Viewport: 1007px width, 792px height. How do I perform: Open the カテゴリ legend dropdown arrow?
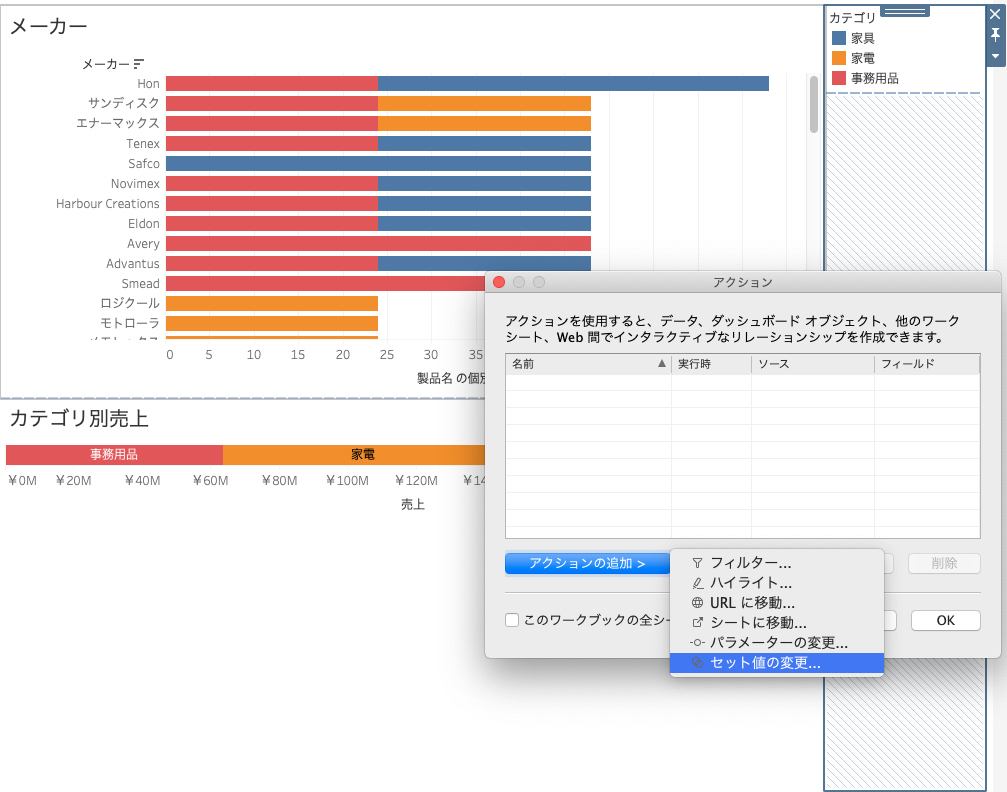[995, 57]
